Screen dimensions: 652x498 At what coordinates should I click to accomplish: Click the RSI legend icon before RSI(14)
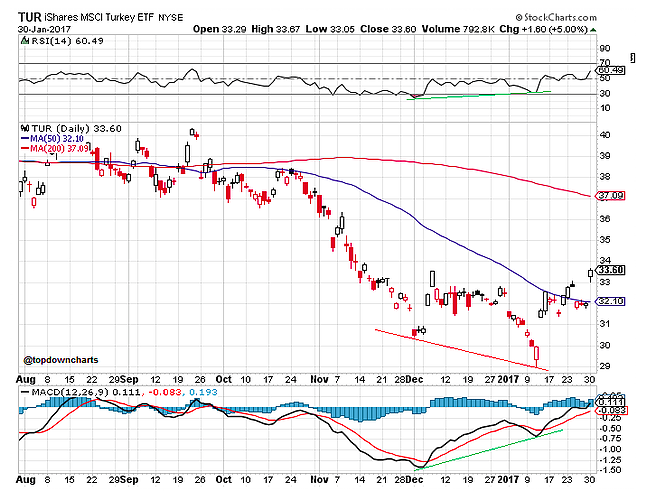(x=25, y=41)
